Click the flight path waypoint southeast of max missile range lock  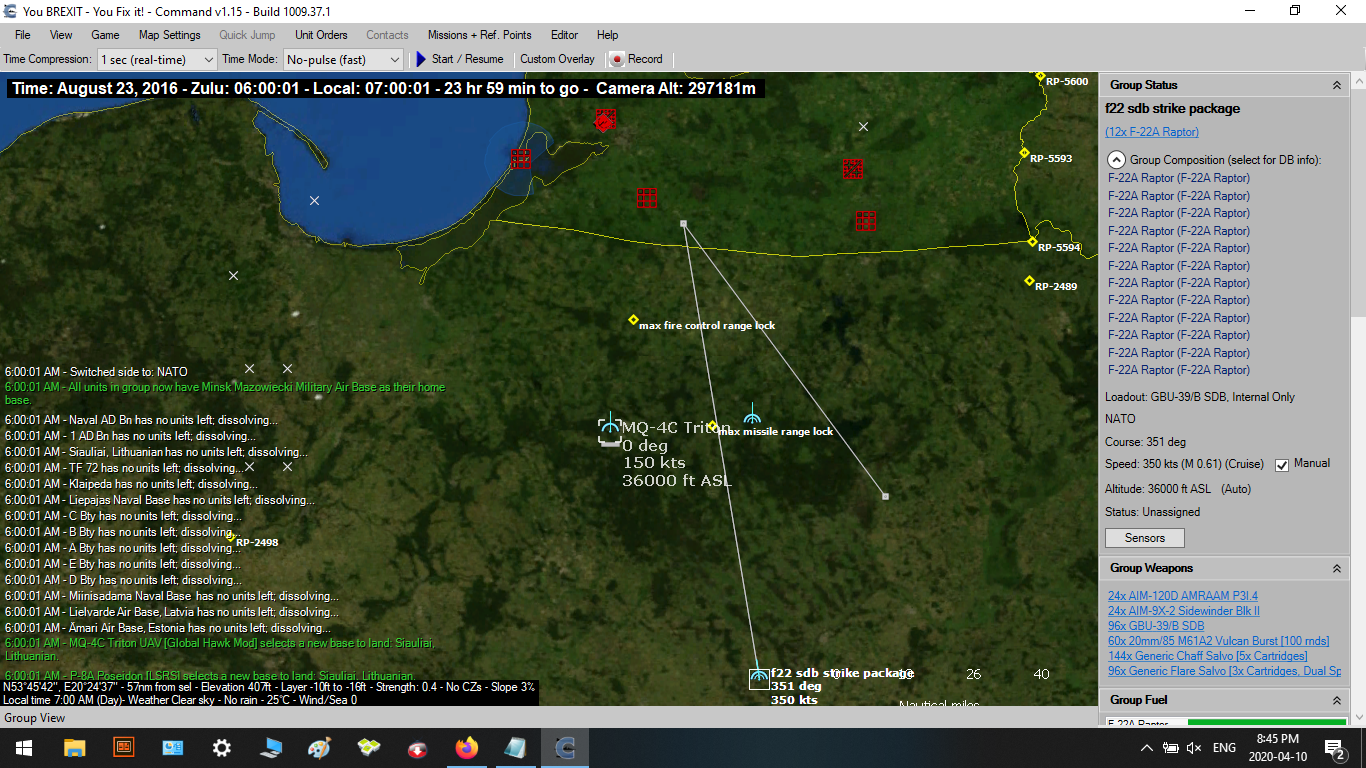(x=885, y=496)
